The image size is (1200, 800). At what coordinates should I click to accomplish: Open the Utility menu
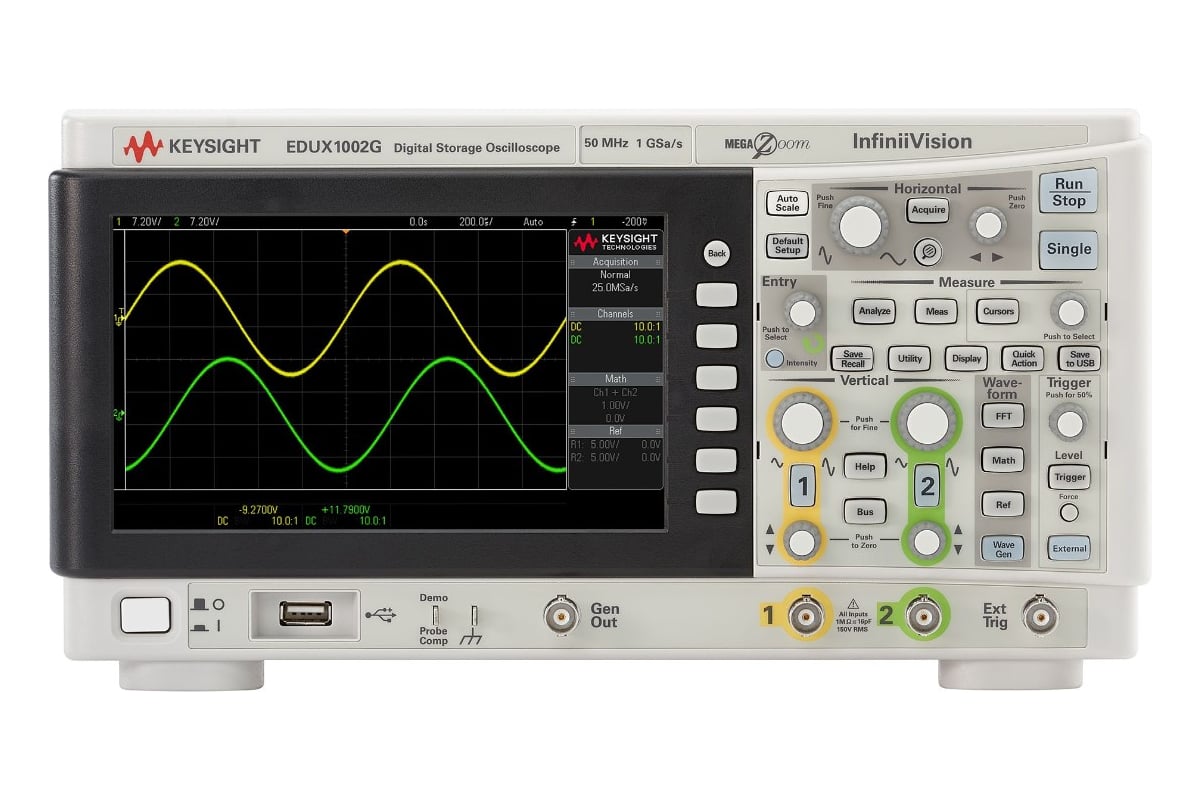[909, 358]
